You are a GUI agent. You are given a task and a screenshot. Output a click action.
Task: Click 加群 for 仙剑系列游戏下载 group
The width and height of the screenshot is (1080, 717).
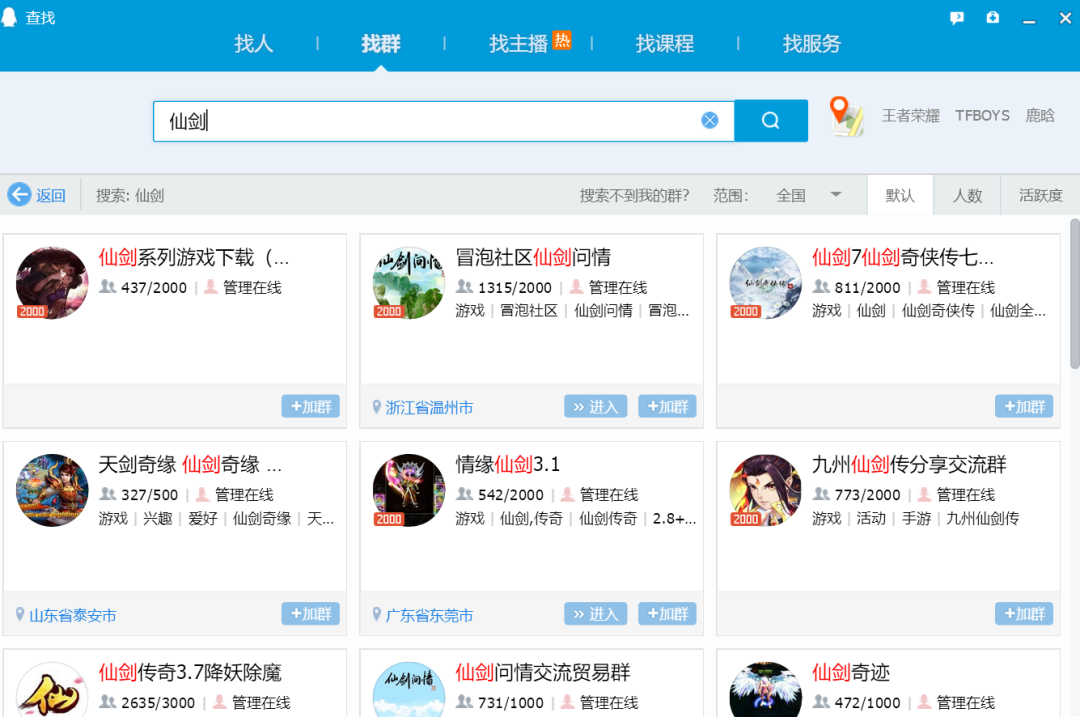[x=311, y=406]
